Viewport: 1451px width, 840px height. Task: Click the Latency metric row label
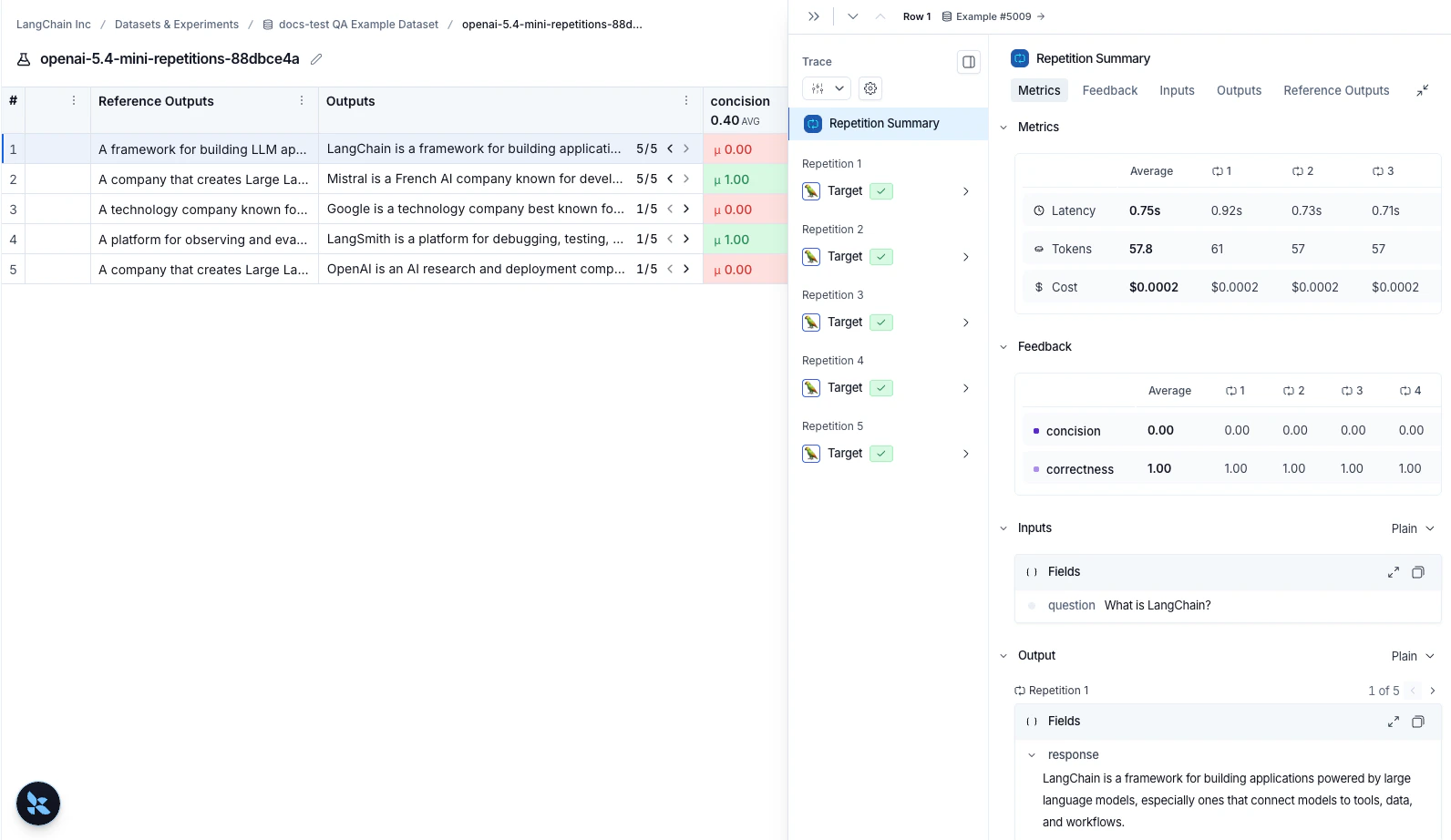(1073, 210)
